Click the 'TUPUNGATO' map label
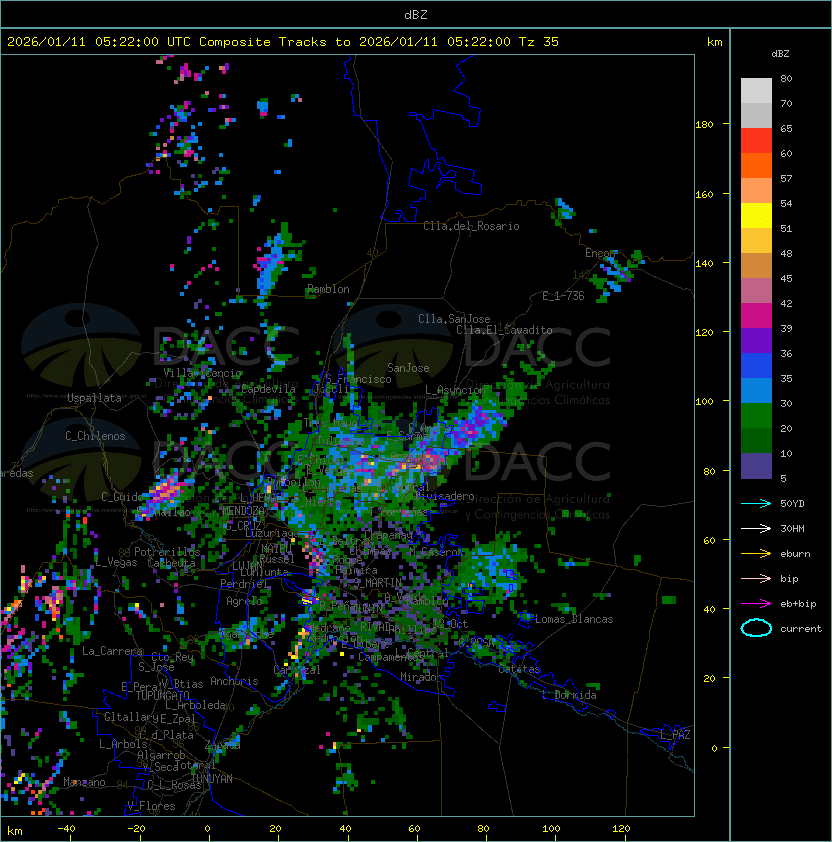 (x=162, y=696)
